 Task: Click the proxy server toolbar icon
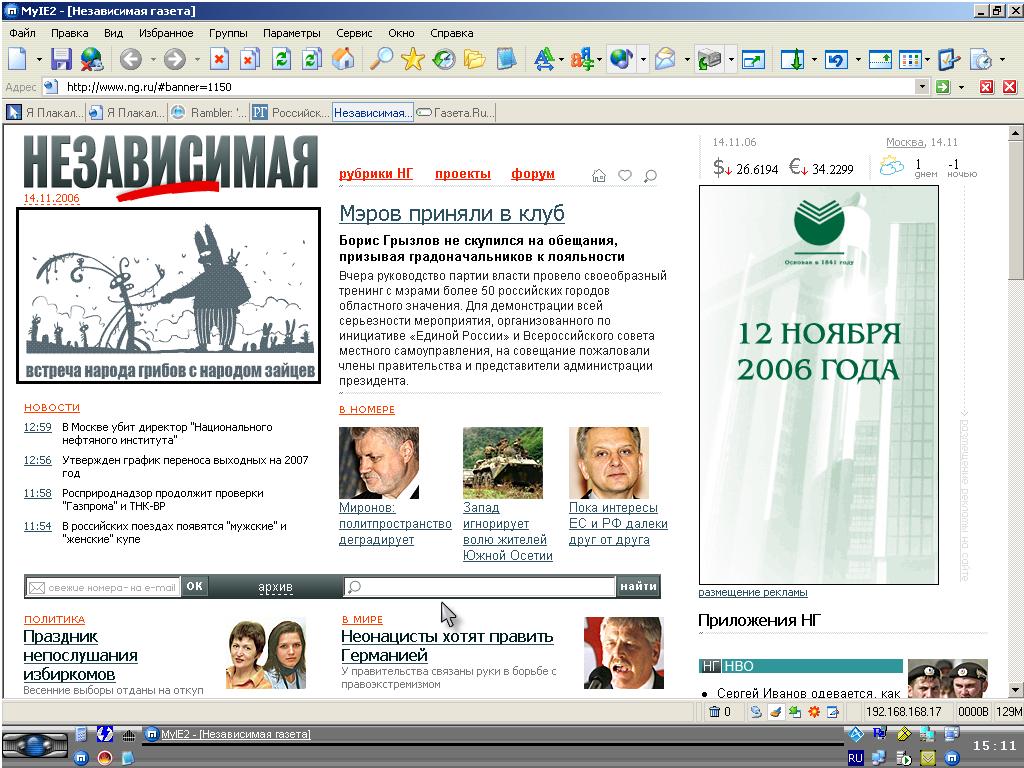[x=709, y=59]
